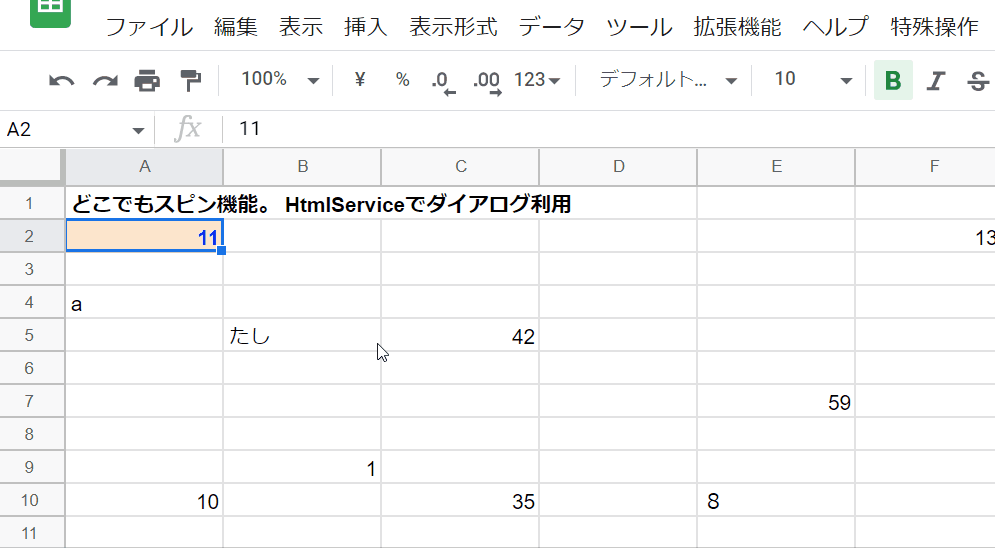Select column A header
This screenshot has width=995, height=548.
tap(145, 166)
